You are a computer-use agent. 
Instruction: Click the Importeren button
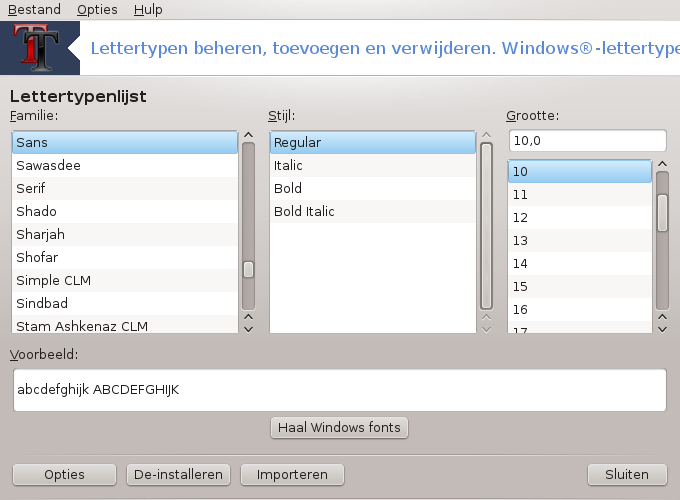click(x=292, y=474)
